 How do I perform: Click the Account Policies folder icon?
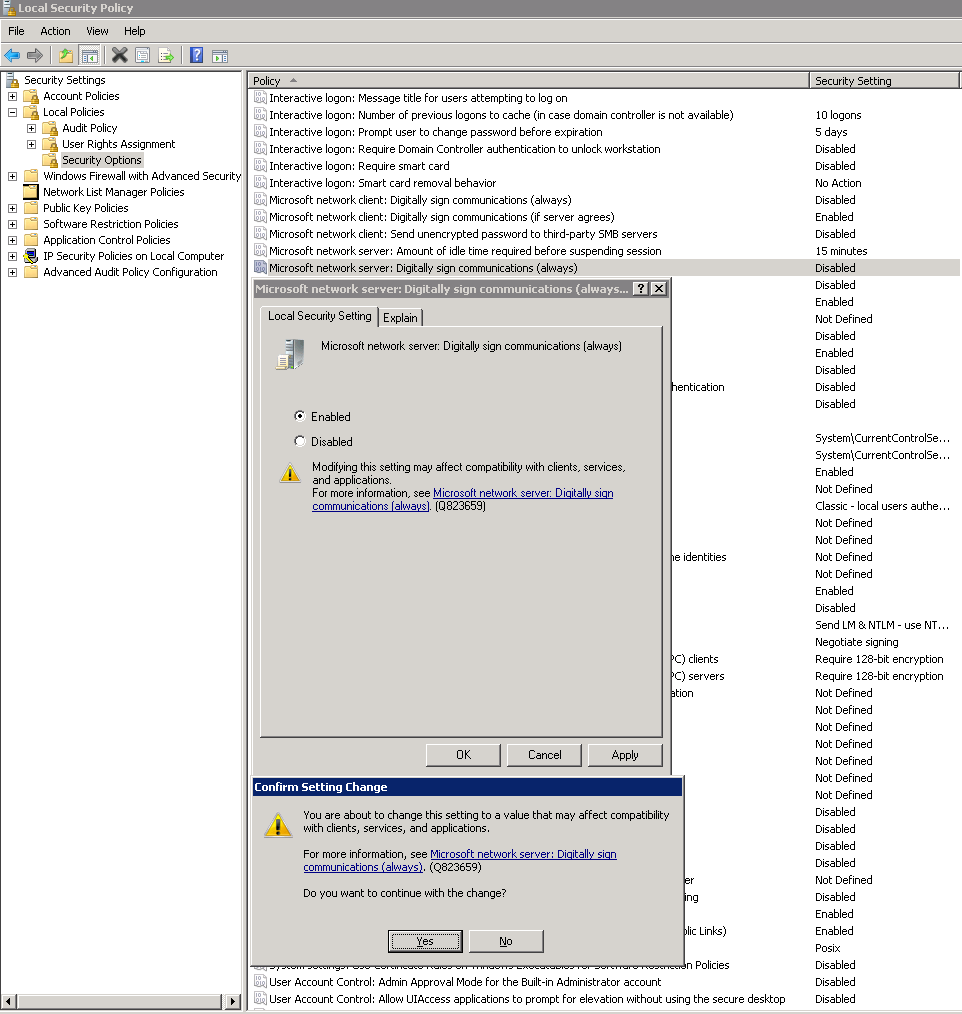(x=31, y=96)
